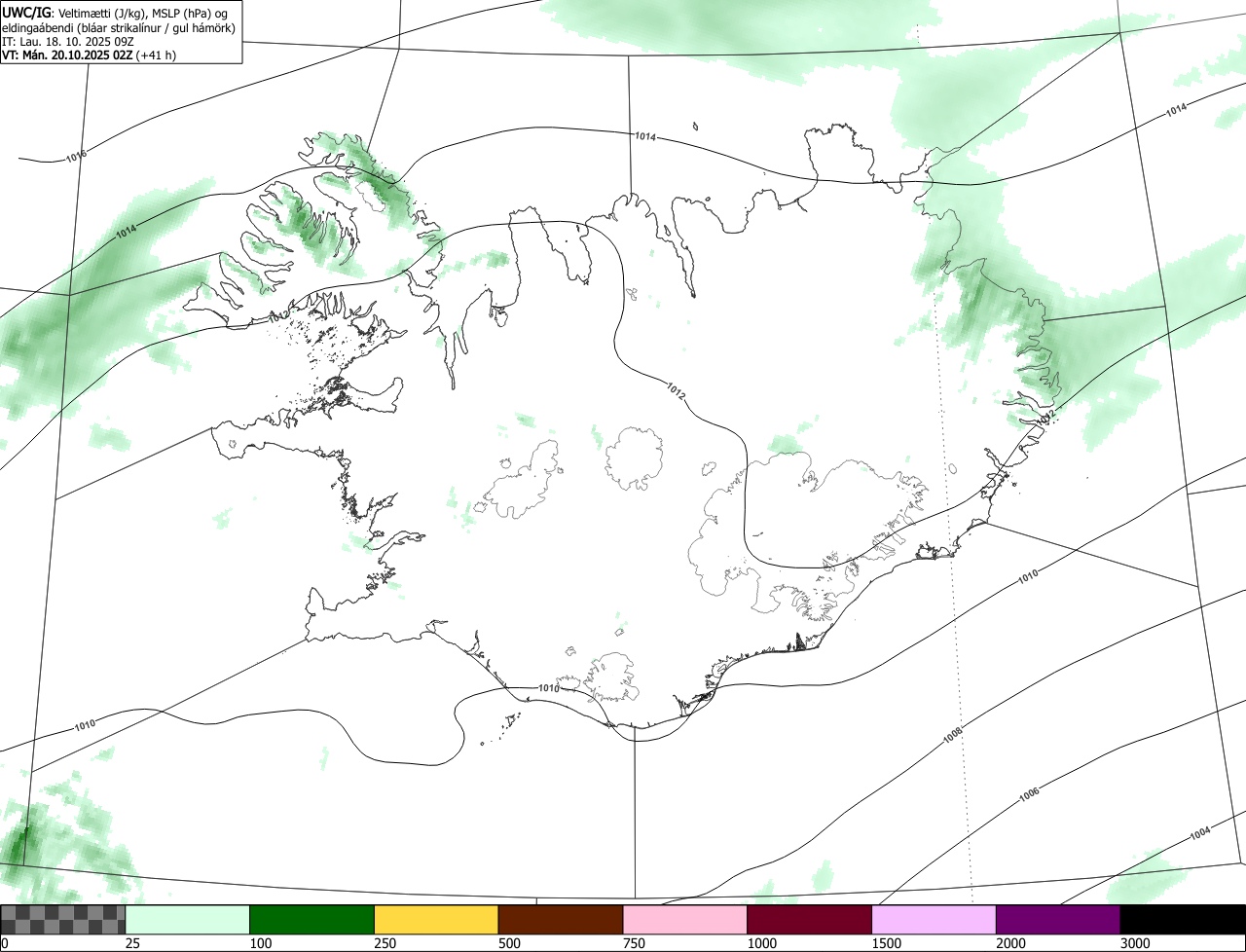Click the 1004 isobar label

pyautogui.click(x=1199, y=833)
